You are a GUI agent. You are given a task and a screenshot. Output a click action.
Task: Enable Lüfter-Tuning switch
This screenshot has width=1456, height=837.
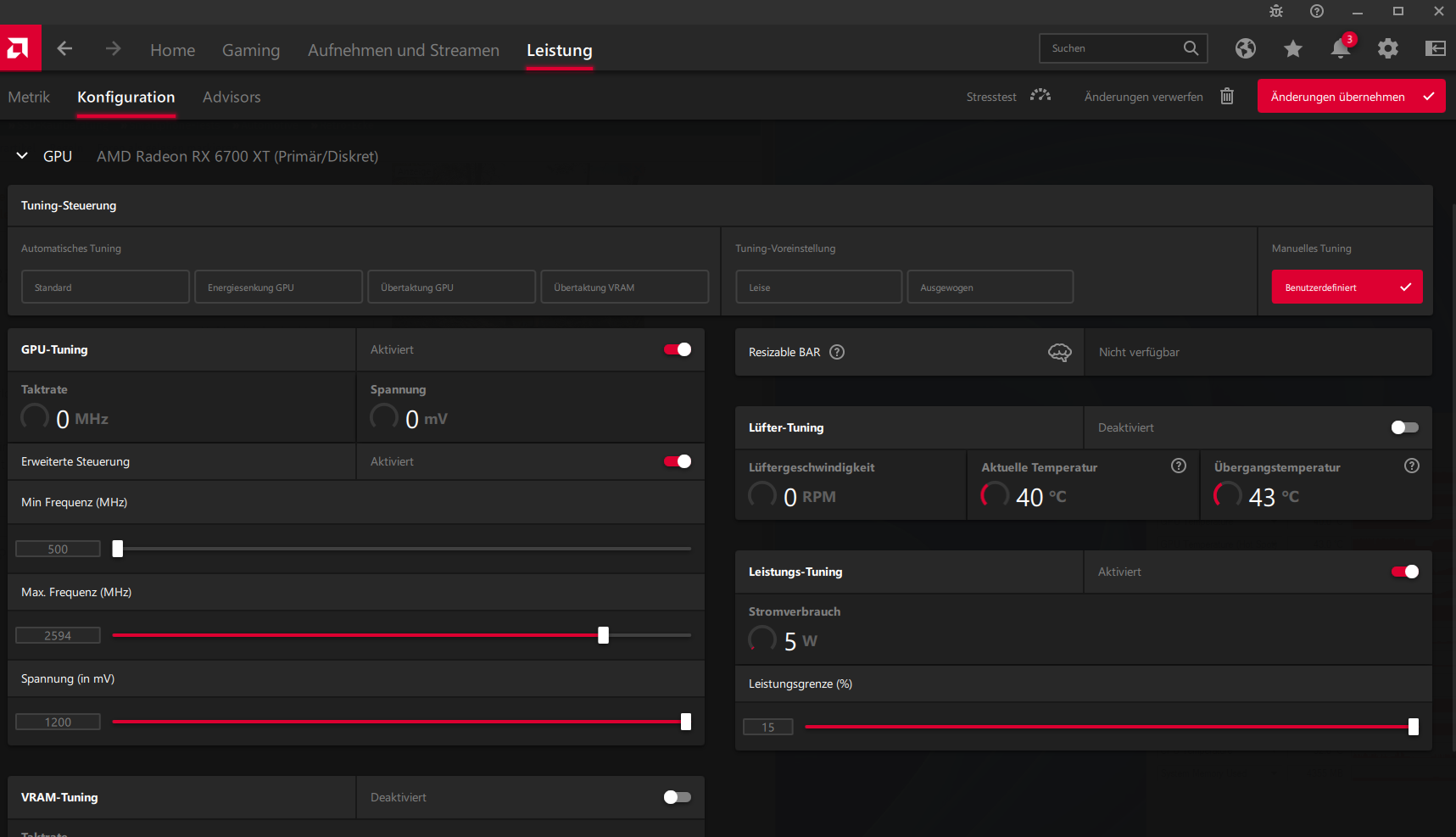click(x=1405, y=427)
